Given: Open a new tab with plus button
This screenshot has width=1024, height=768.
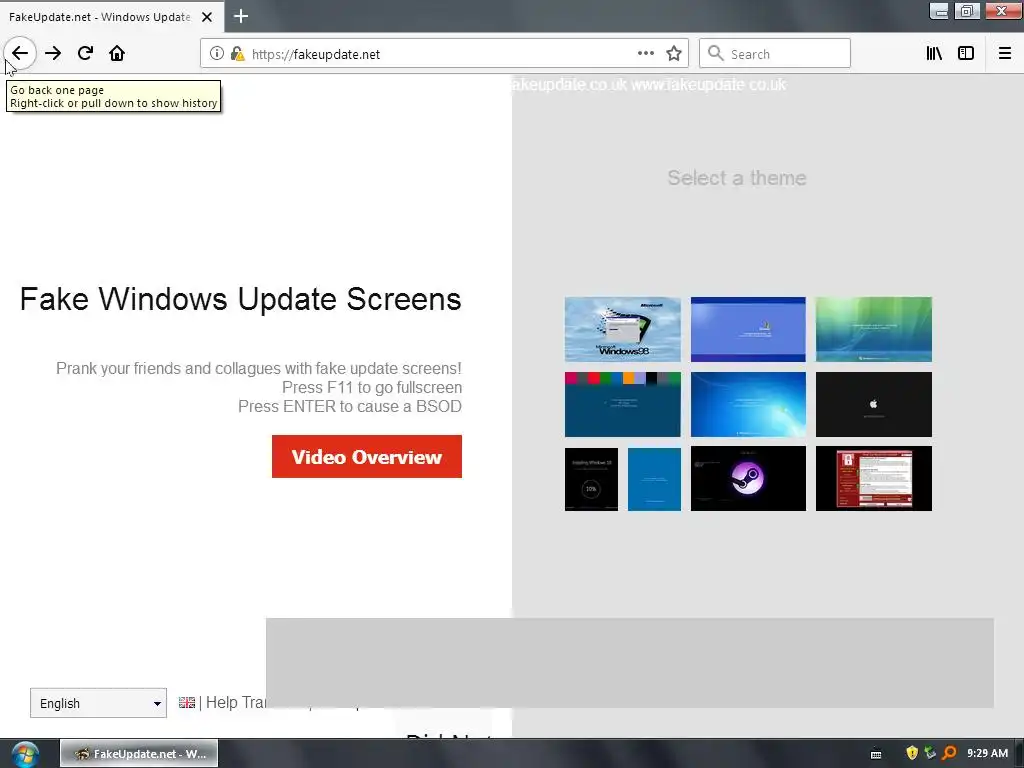Looking at the screenshot, I should coord(241,16).
